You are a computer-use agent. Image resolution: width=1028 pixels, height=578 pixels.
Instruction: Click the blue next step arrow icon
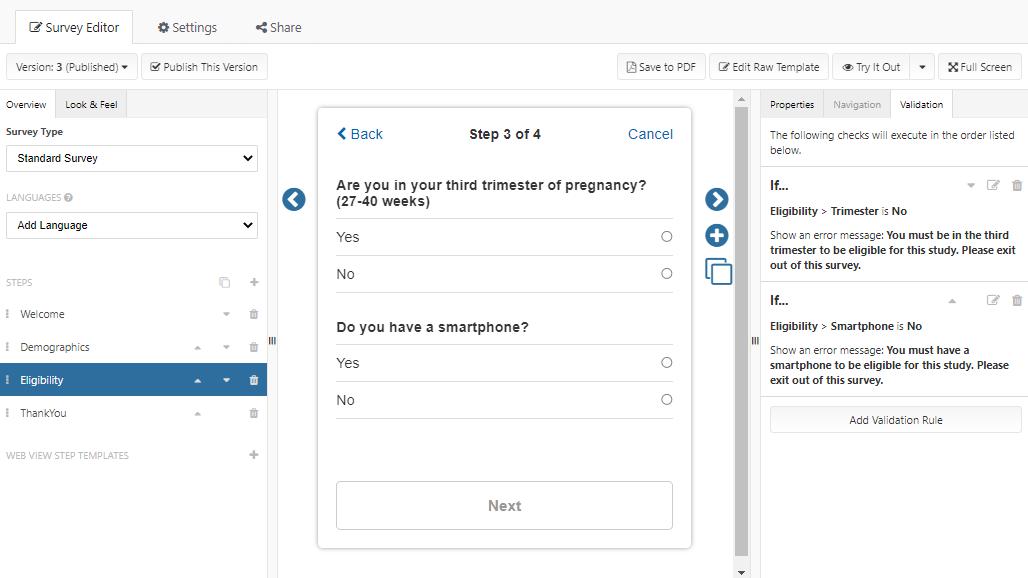click(717, 200)
